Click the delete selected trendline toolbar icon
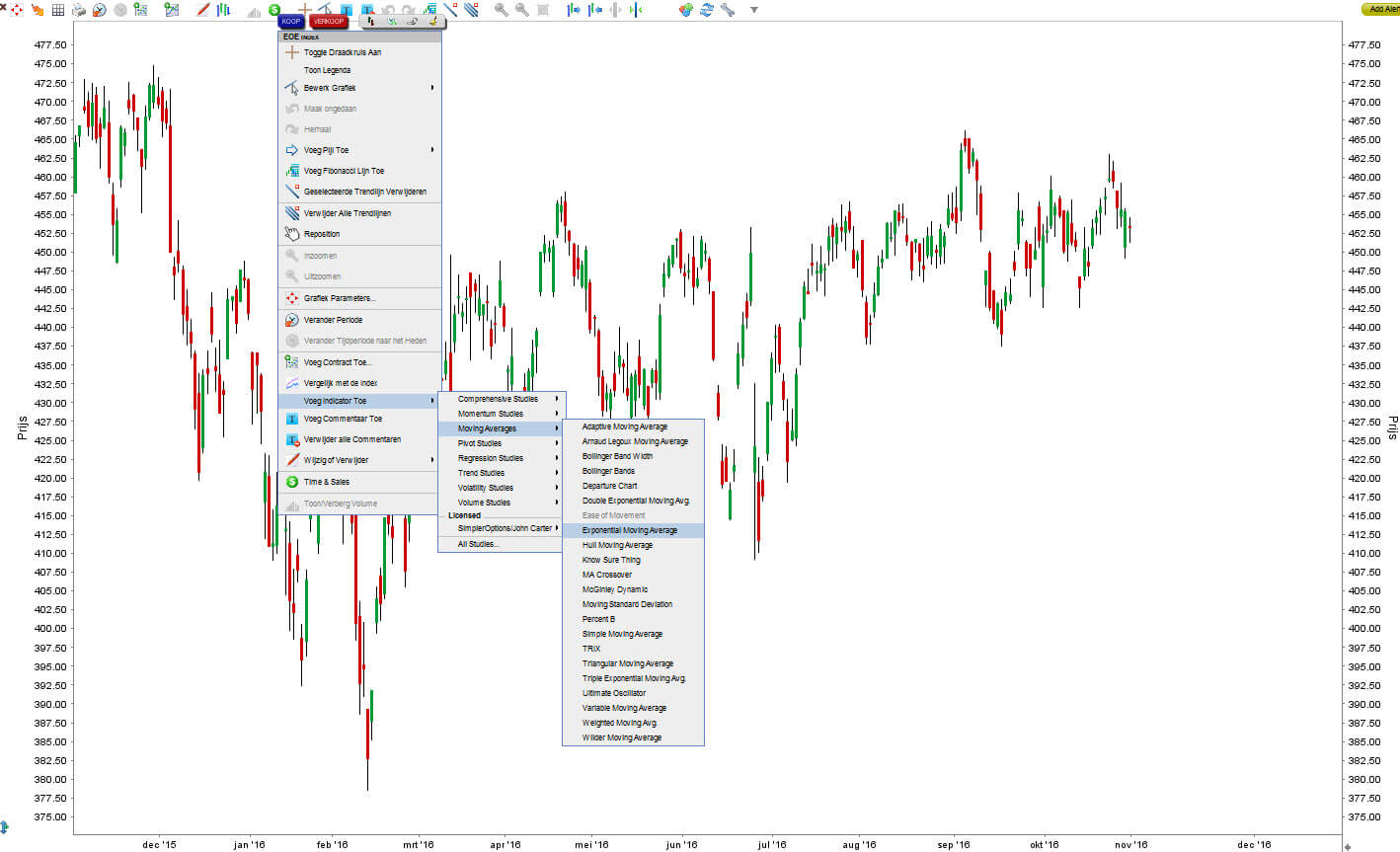The height and width of the screenshot is (852, 1400). pos(449,10)
